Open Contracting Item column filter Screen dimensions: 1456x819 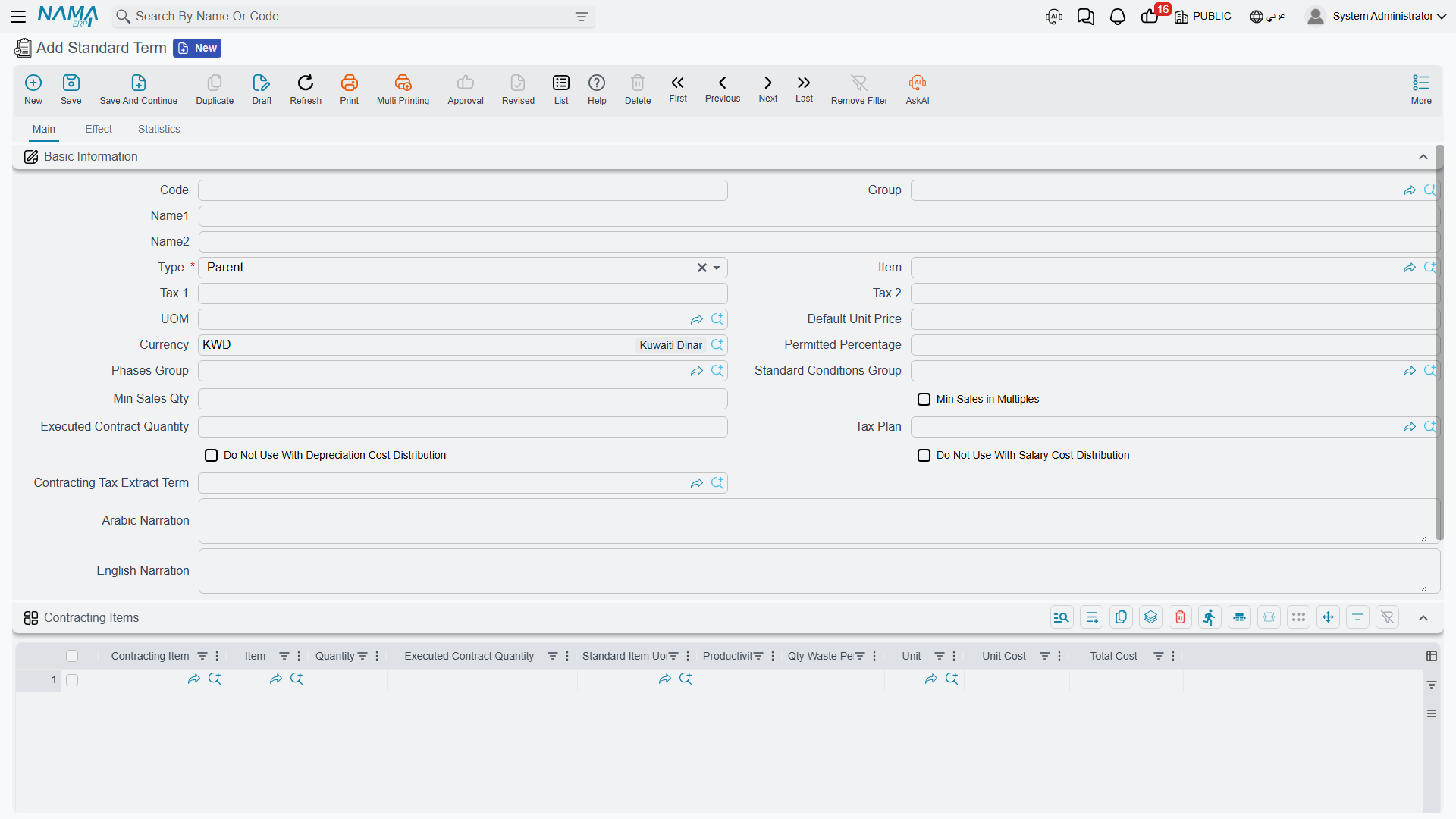point(202,656)
